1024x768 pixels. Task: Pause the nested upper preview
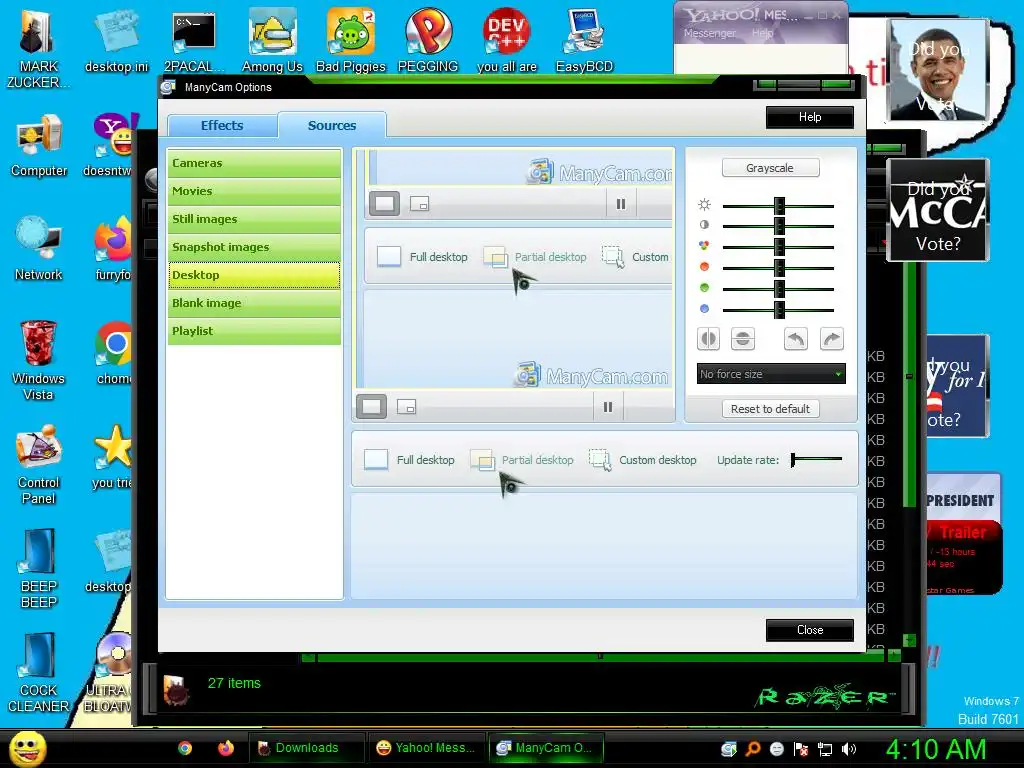pos(621,204)
